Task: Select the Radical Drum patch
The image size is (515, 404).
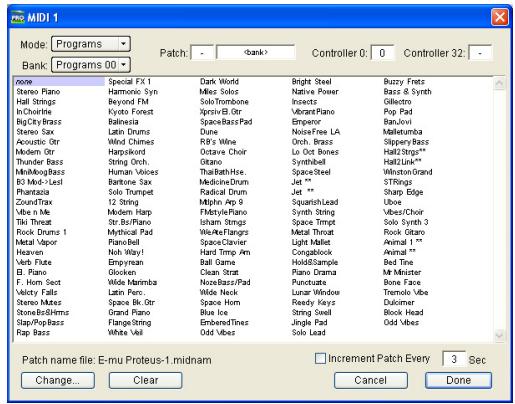Action: [x=223, y=192]
